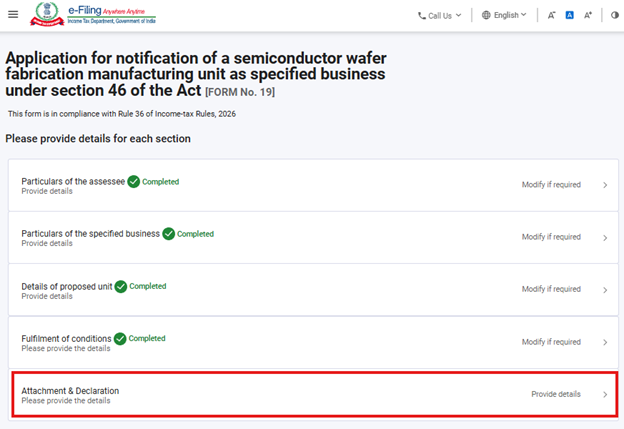Click green Completed checkmark for specified business
The width and height of the screenshot is (624, 429).
[168, 234]
